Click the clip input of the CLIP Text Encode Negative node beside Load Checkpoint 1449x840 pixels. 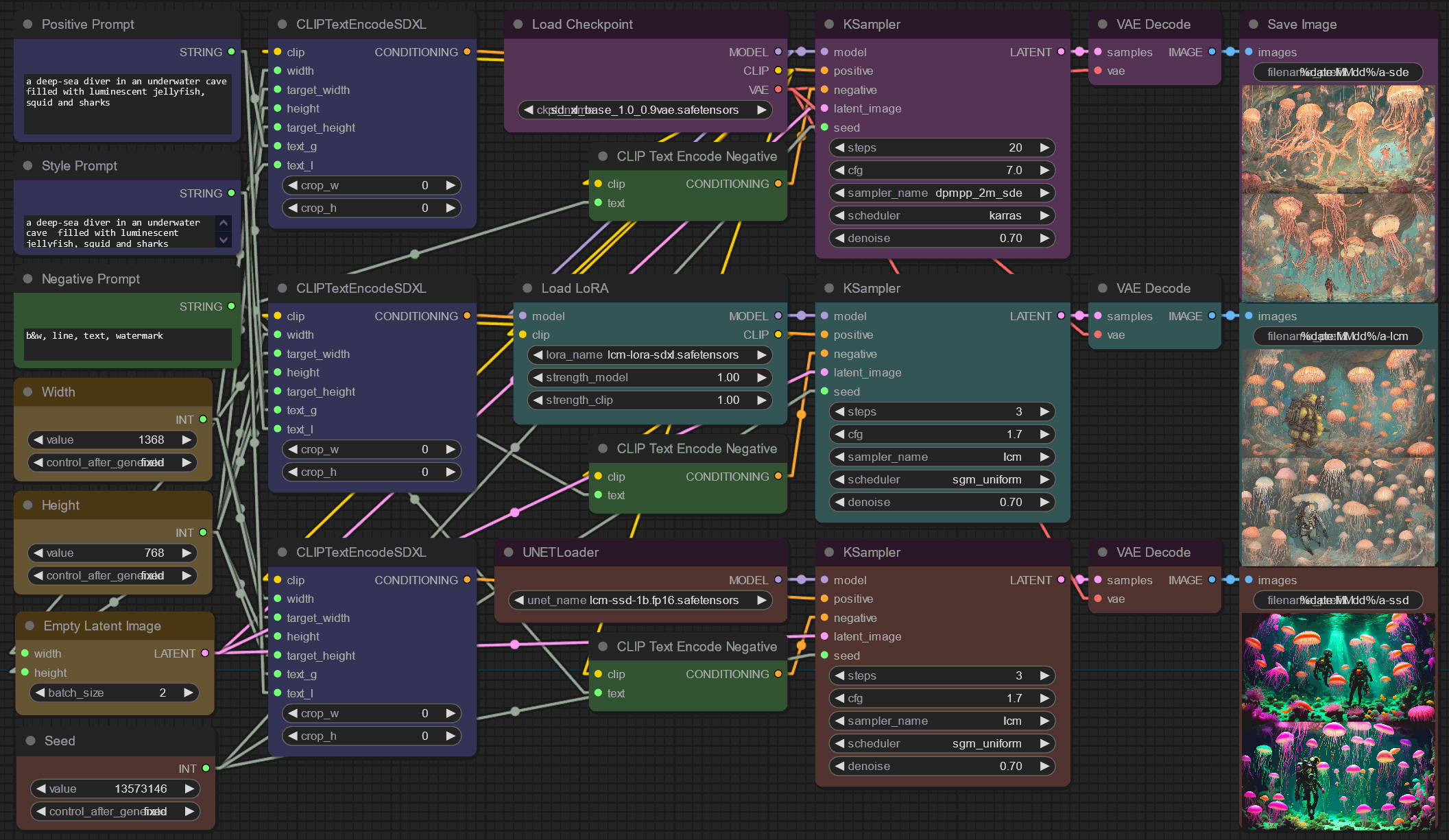click(x=599, y=184)
